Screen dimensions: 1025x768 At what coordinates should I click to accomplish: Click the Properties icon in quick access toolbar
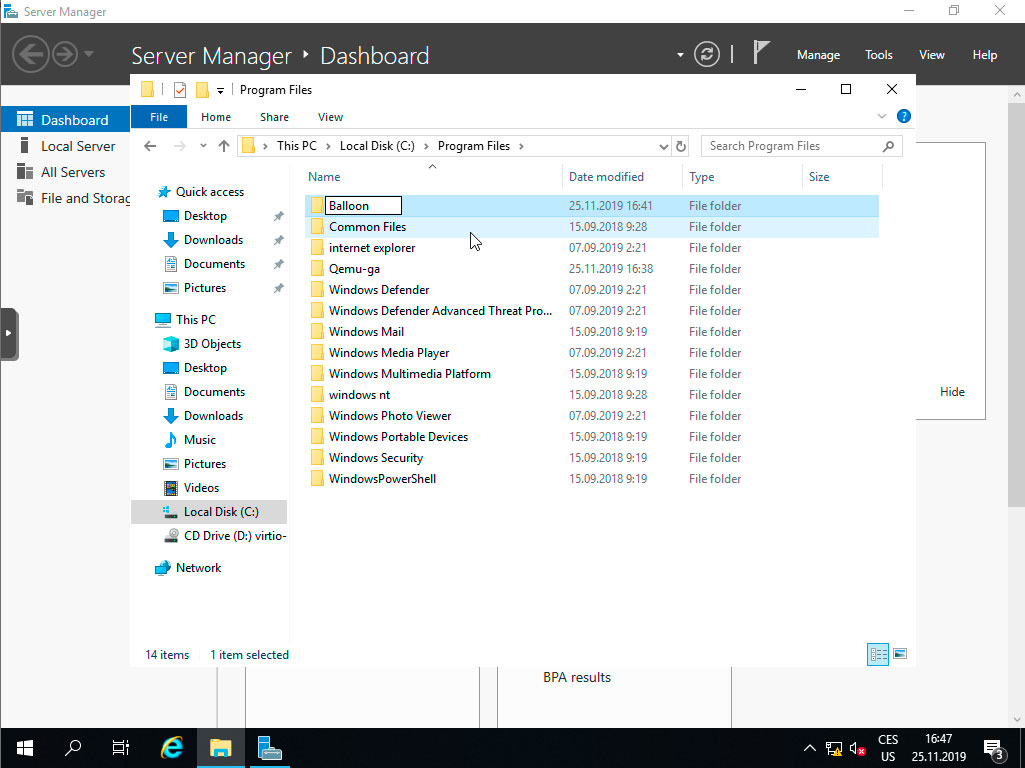pyautogui.click(x=181, y=89)
